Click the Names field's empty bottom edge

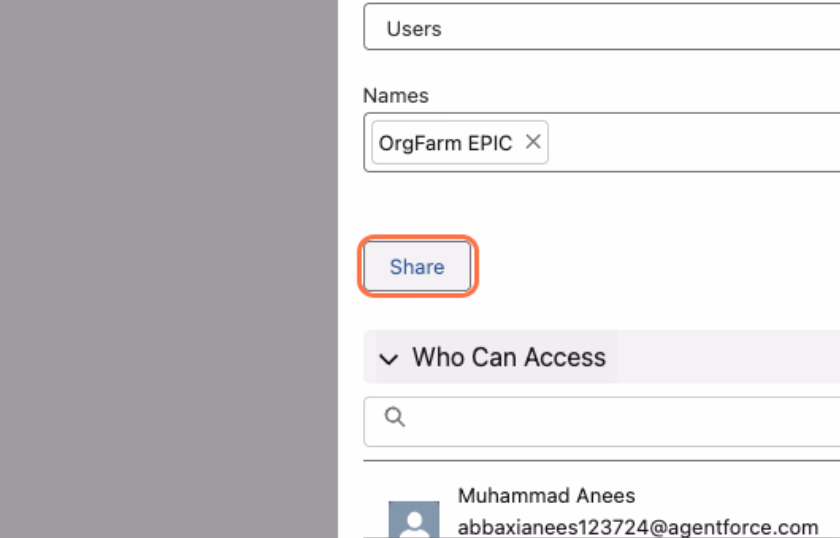pos(602,168)
